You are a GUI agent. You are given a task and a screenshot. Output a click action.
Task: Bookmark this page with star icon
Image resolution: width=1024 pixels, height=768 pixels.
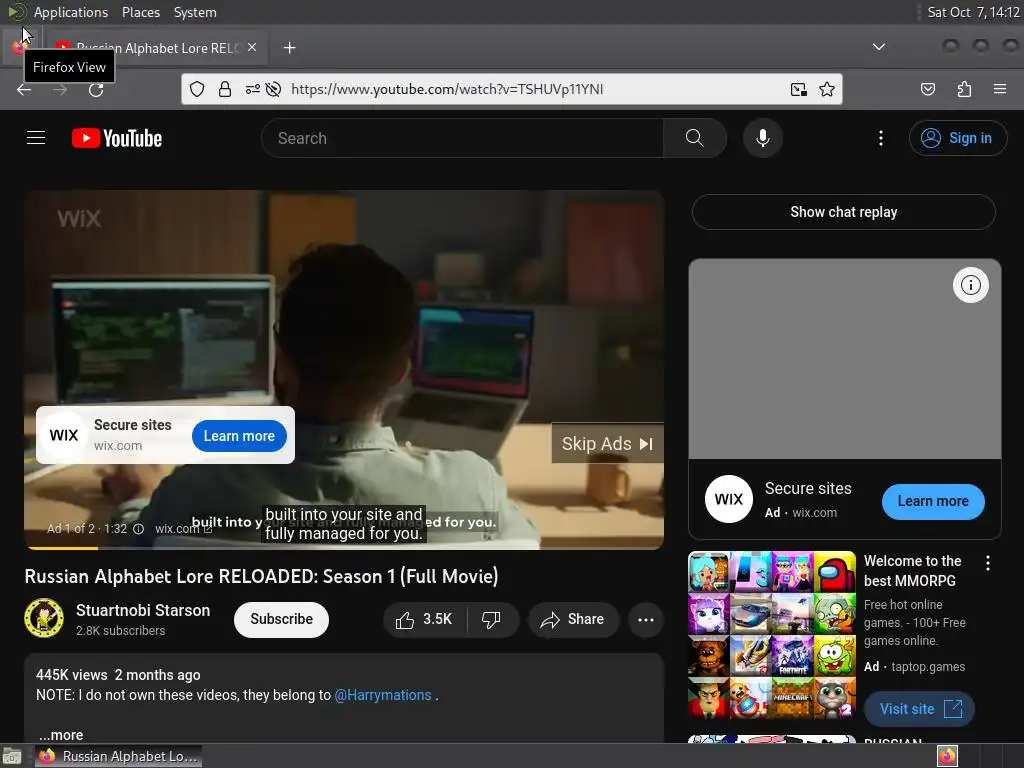pos(827,89)
